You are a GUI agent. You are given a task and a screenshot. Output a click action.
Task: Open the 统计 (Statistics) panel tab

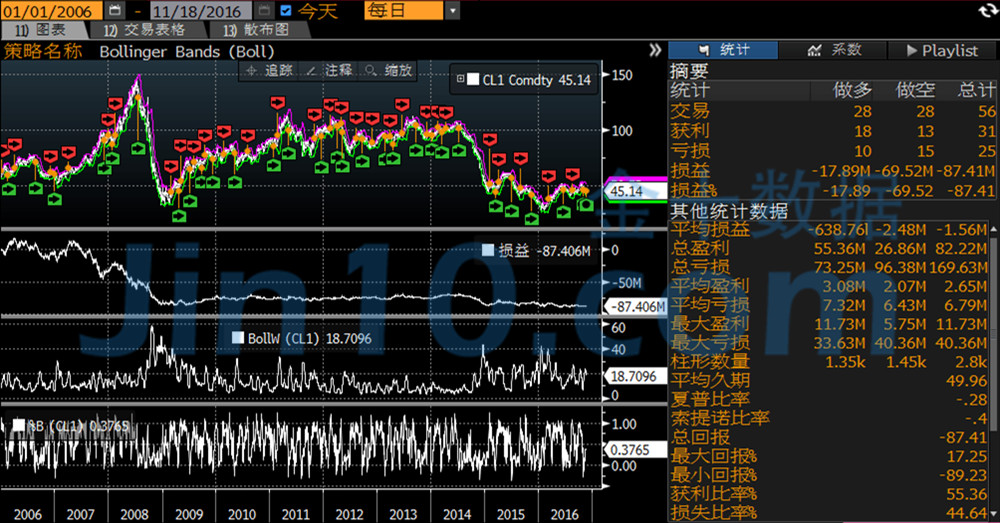(723, 50)
